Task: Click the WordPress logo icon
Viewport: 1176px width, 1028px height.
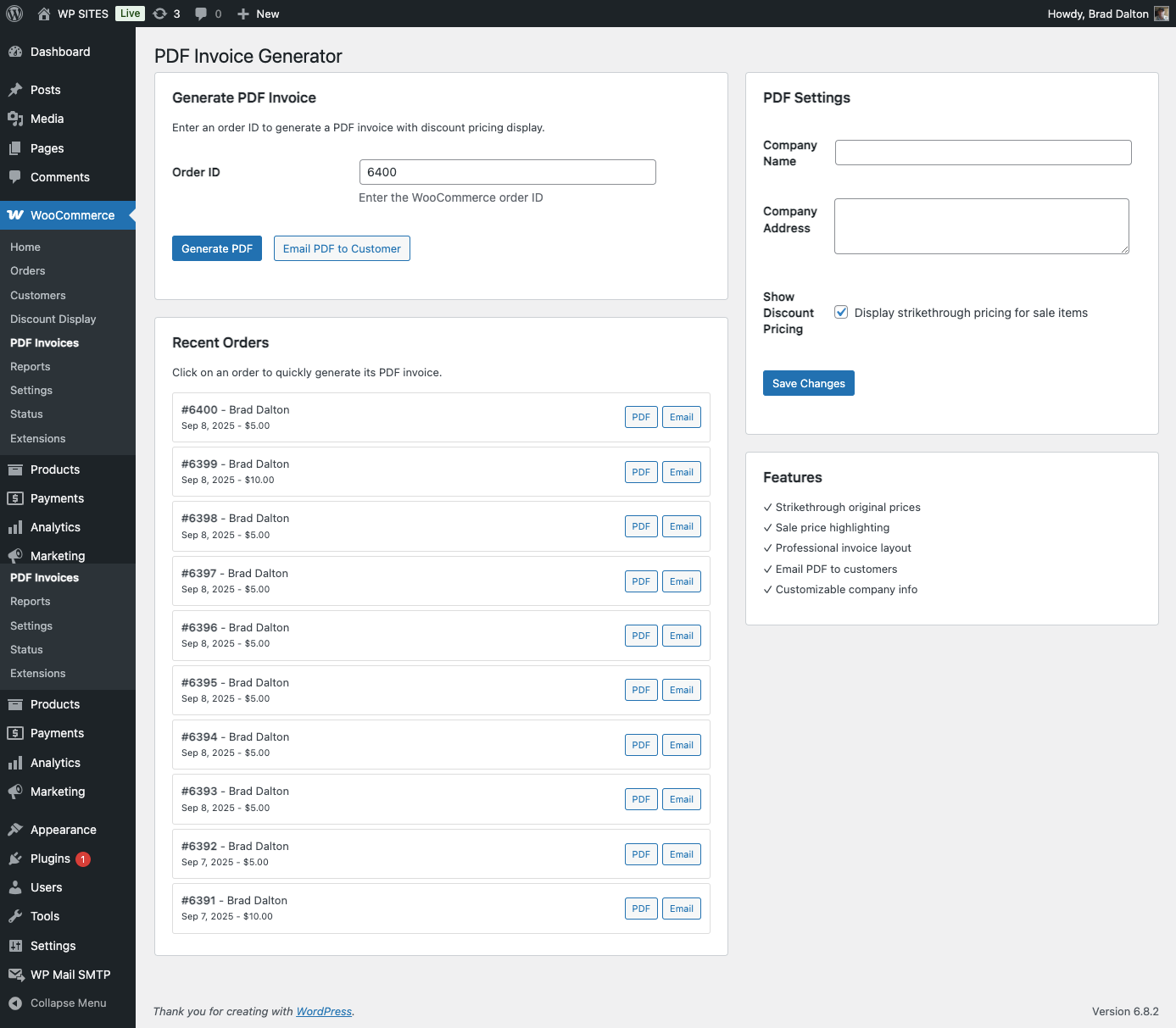Action: (14, 14)
